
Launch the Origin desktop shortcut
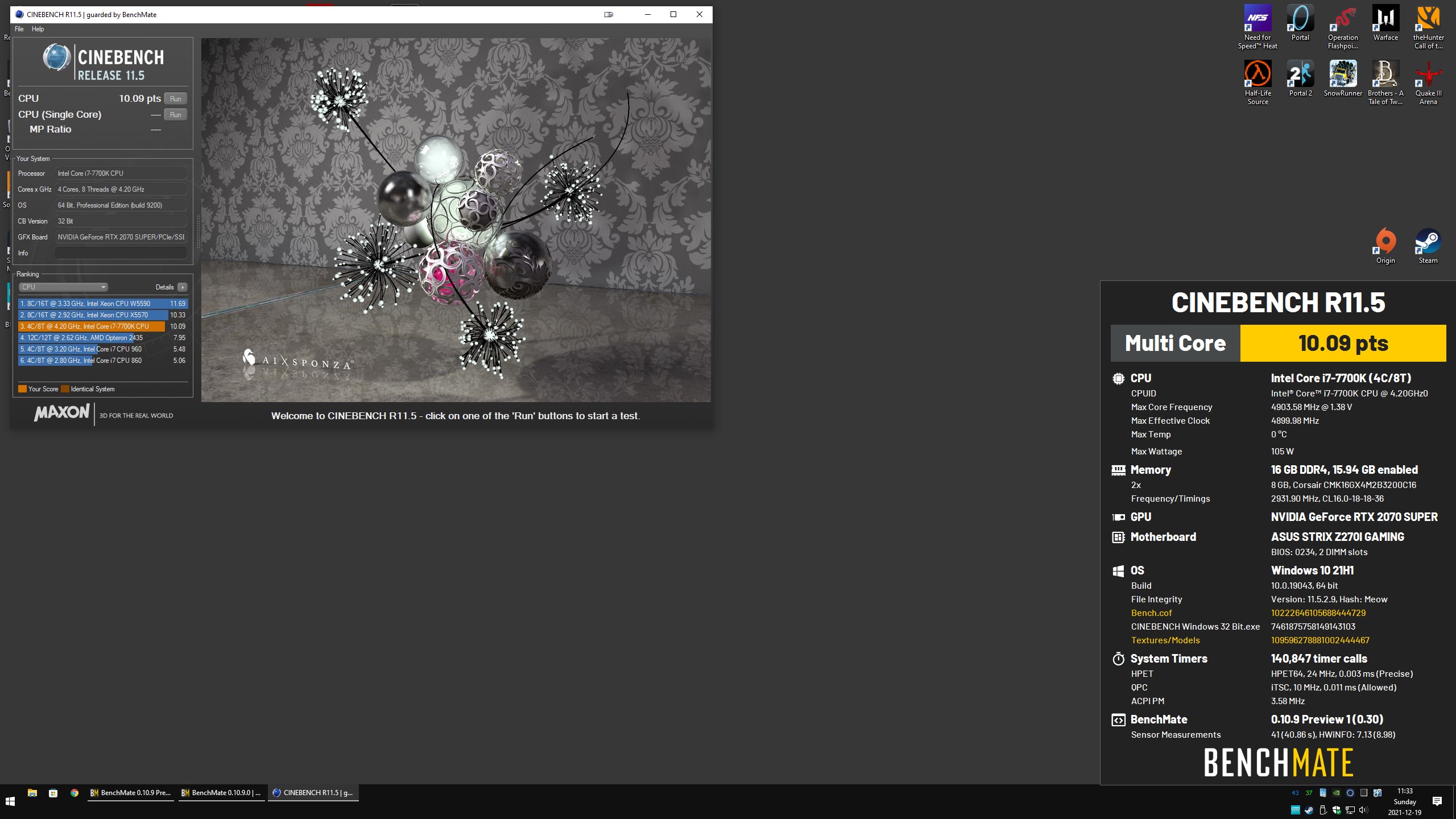(1385, 246)
